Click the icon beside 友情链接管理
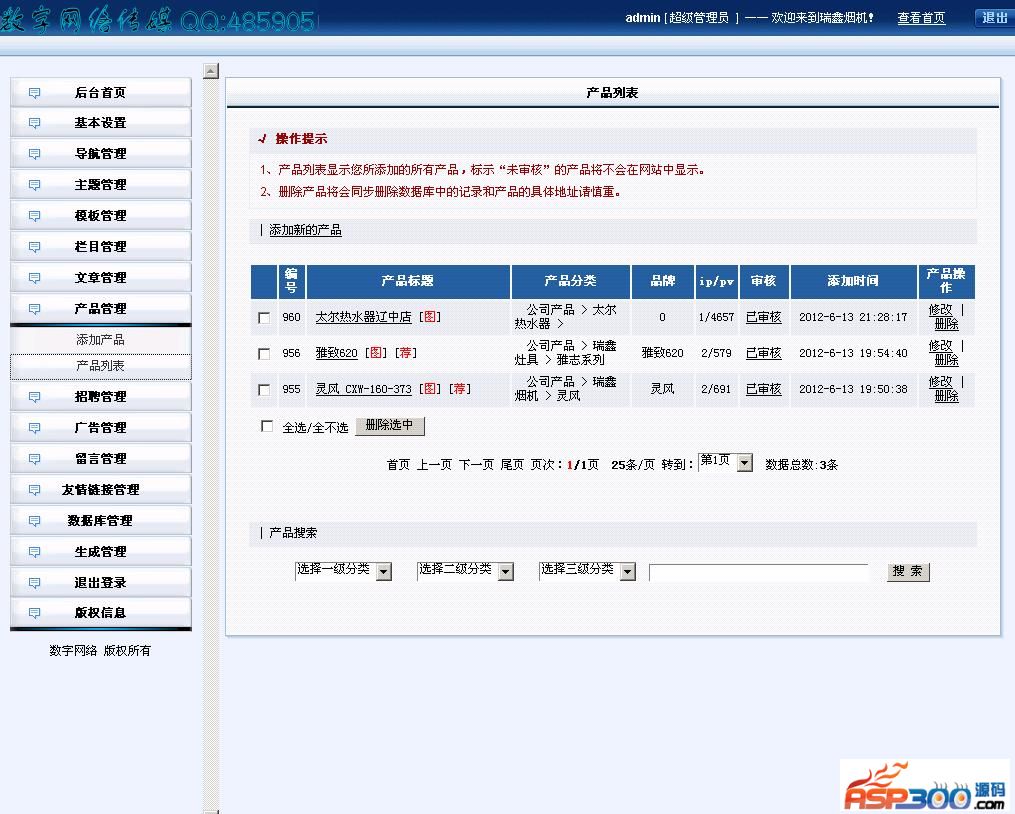 [x=34, y=490]
